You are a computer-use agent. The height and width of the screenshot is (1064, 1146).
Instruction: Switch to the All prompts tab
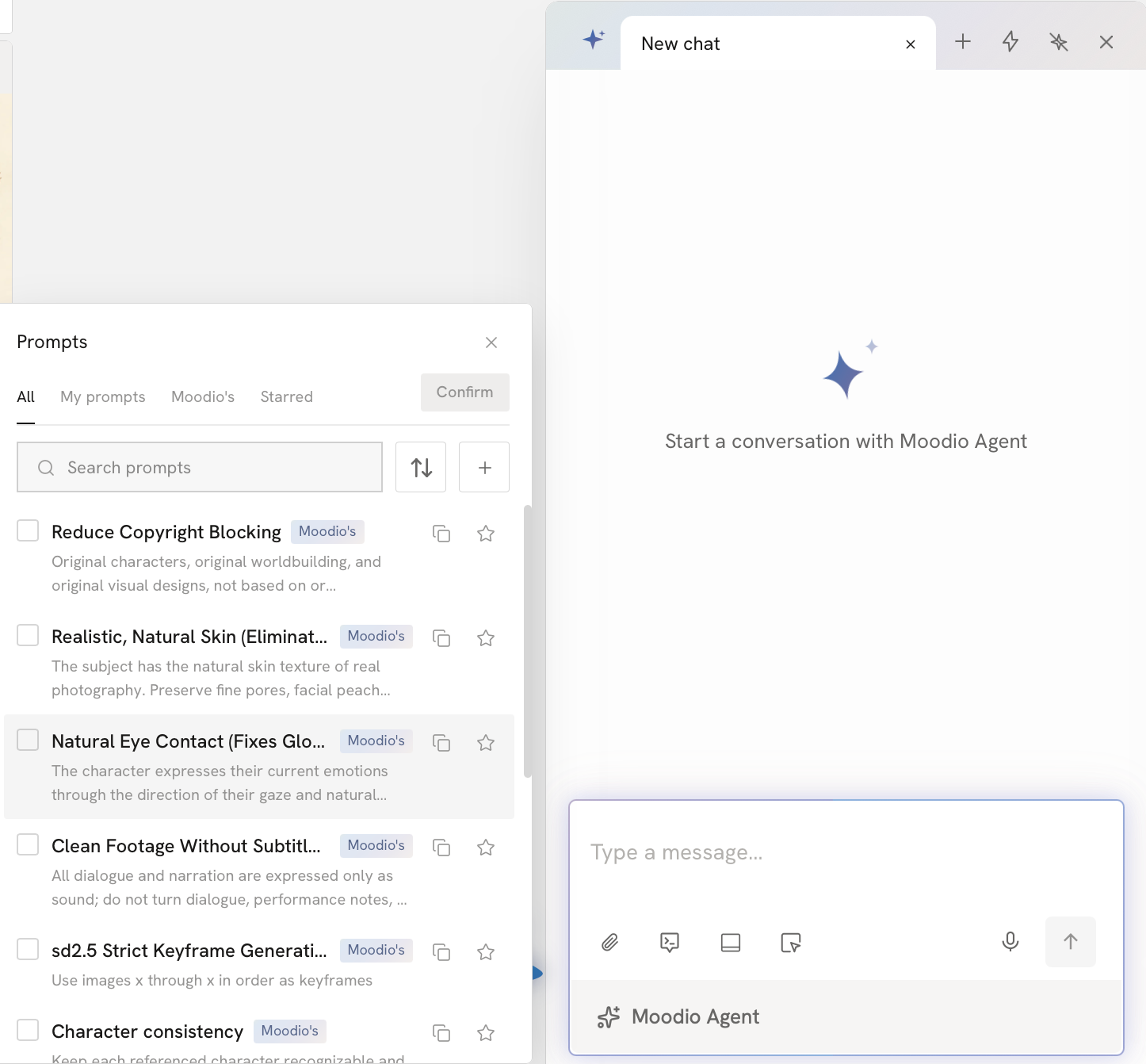point(26,396)
